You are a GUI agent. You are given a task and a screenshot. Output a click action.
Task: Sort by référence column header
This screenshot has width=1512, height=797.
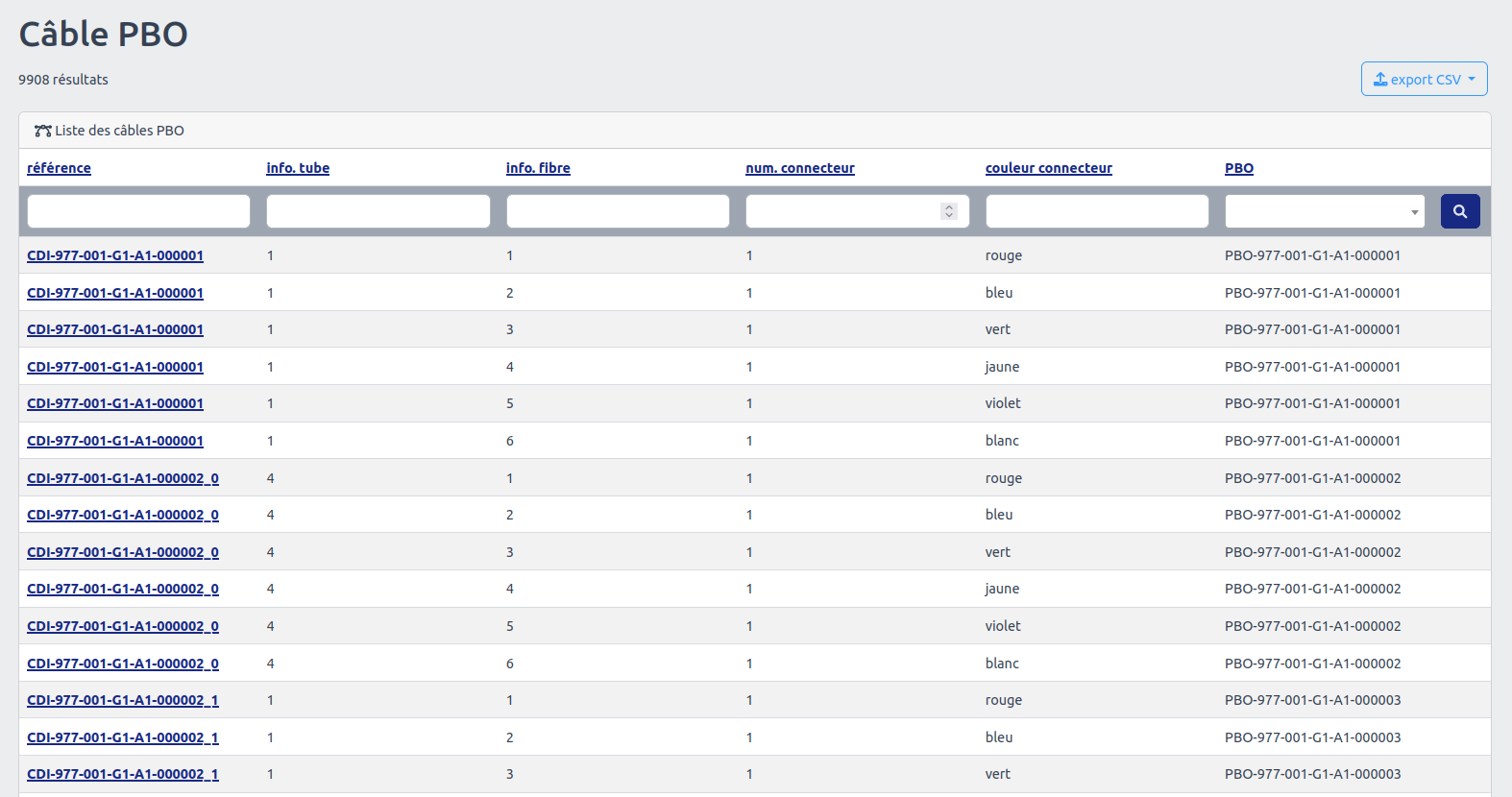coord(59,168)
